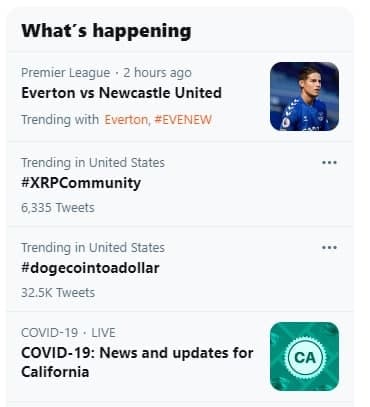This screenshot has height=407, width=370.
Task: Open the green CA badge thumbnail
Action: [x=304, y=356]
